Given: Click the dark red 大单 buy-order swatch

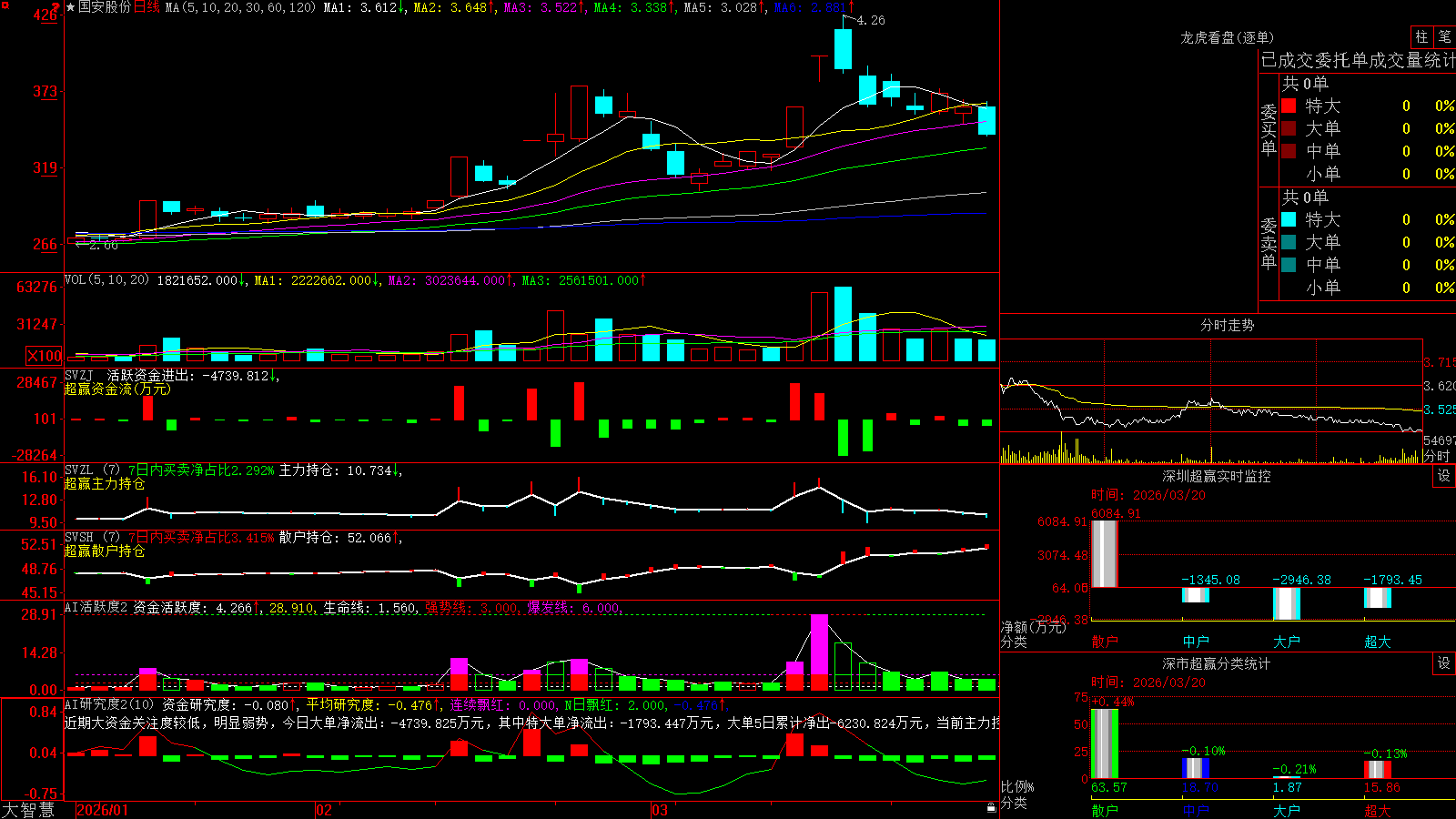Looking at the screenshot, I should [x=1289, y=128].
